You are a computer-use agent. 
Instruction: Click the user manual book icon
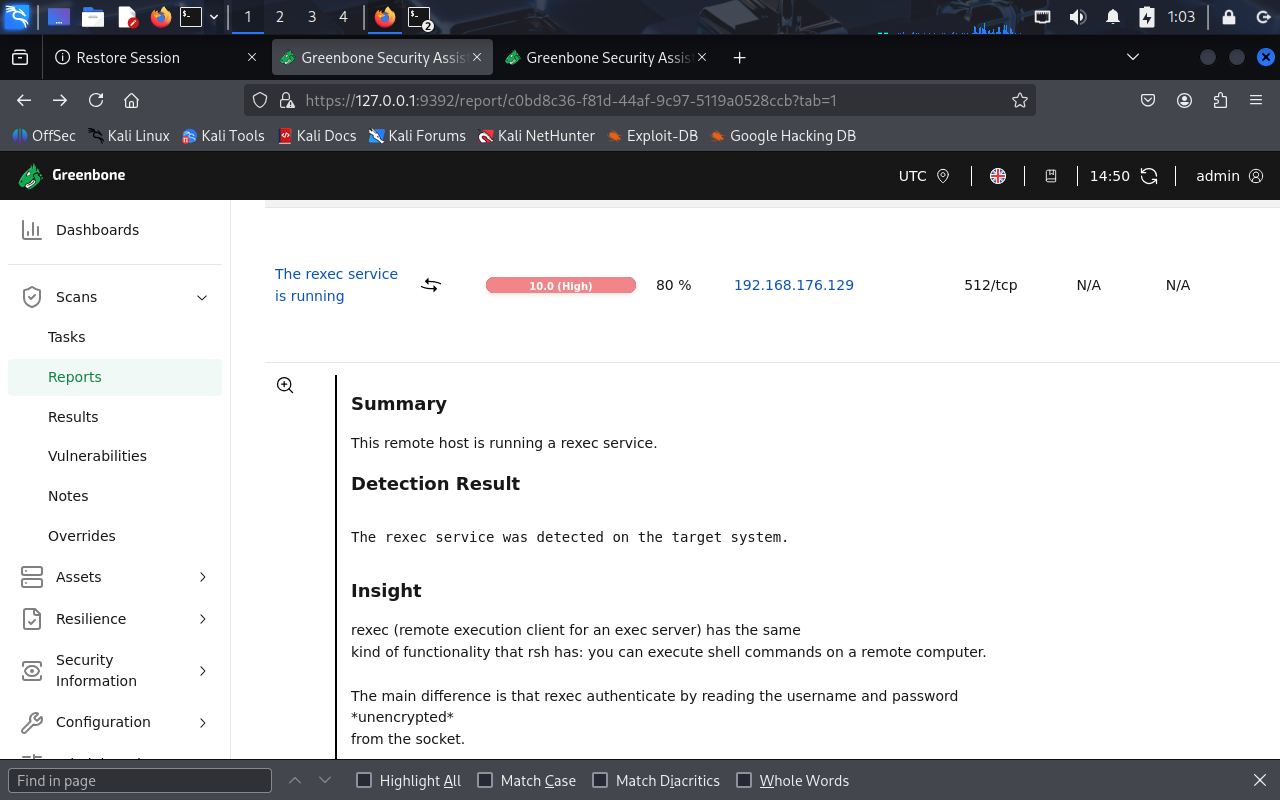click(x=1050, y=175)
